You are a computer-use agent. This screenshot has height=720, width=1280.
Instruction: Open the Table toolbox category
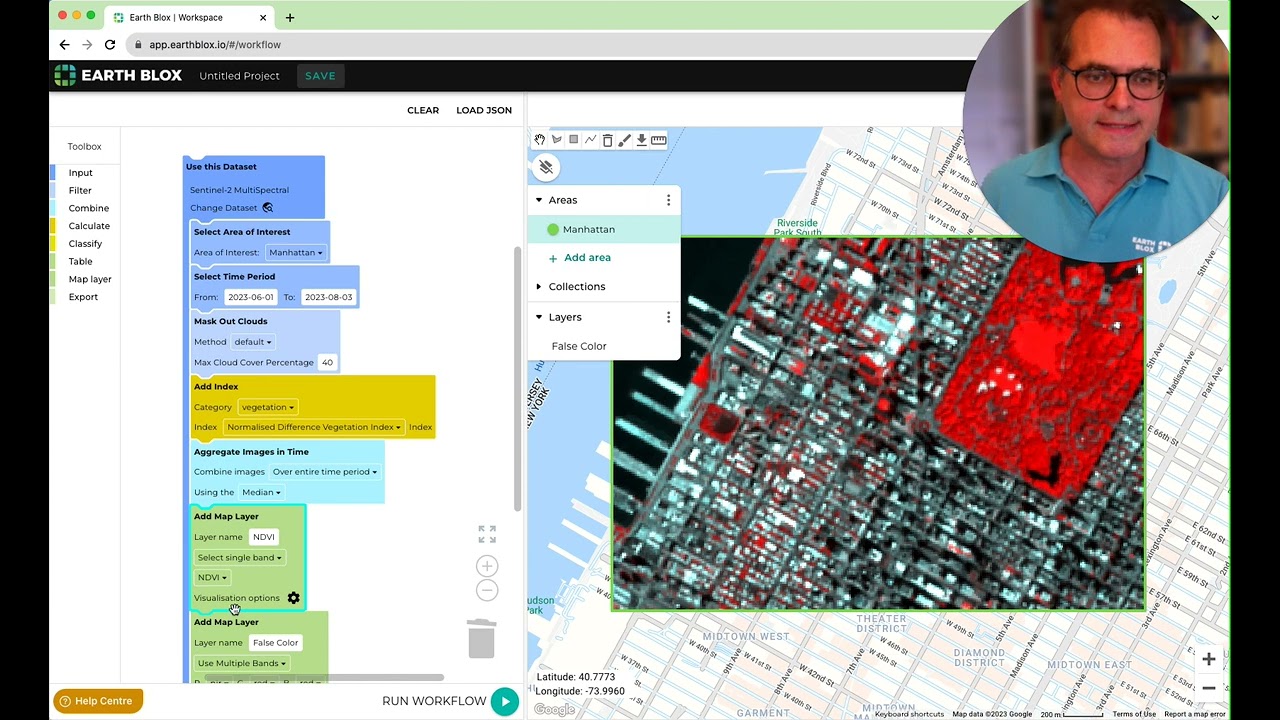(80, 262)
